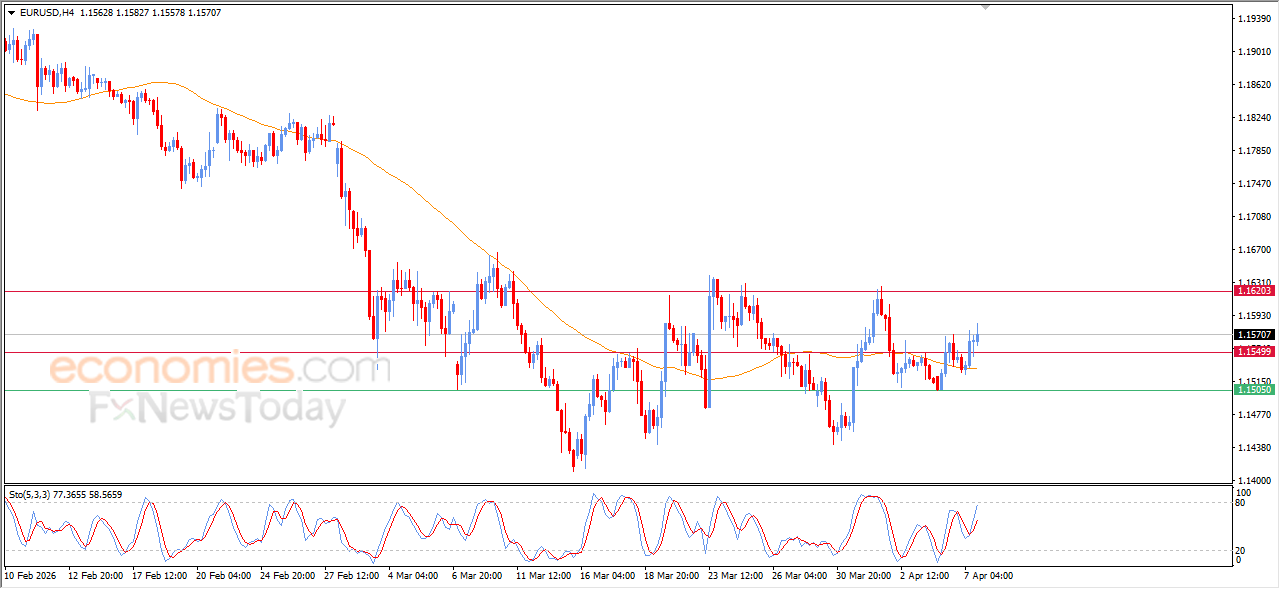Click the red 1.16203 price level tag
The height and width of the screenshot is (589, 1280).
[1253, 290]
